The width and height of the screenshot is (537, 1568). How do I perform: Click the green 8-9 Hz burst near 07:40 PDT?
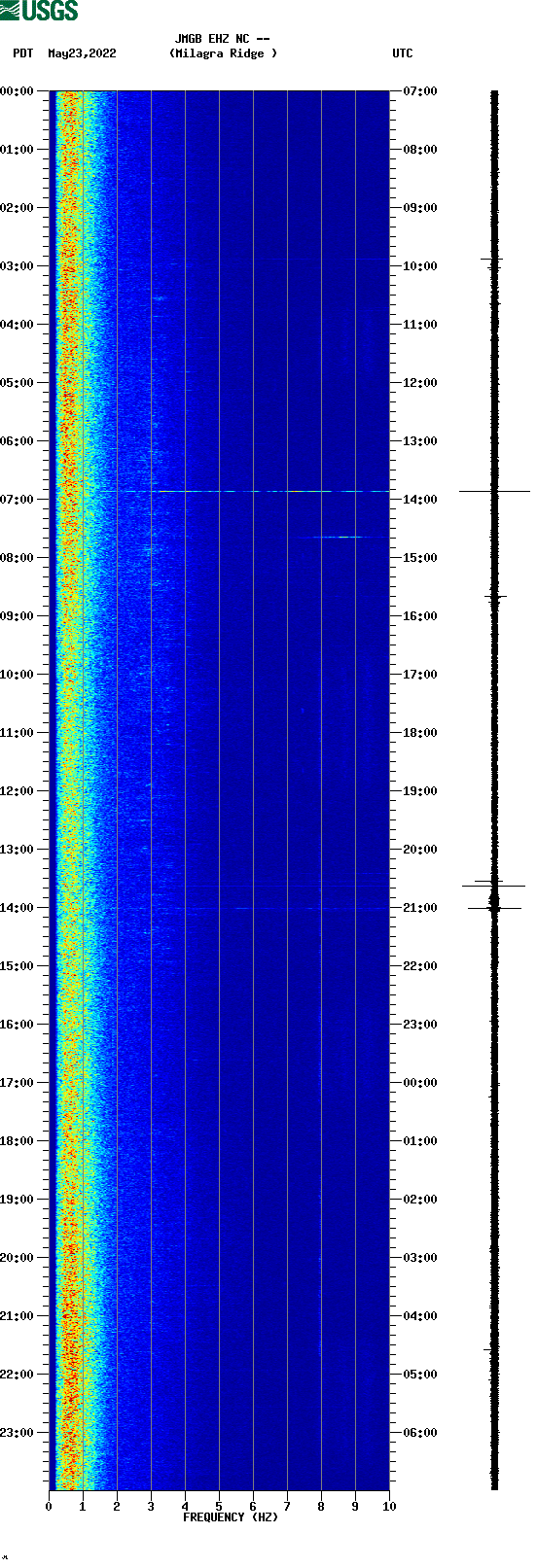[343, 537]
